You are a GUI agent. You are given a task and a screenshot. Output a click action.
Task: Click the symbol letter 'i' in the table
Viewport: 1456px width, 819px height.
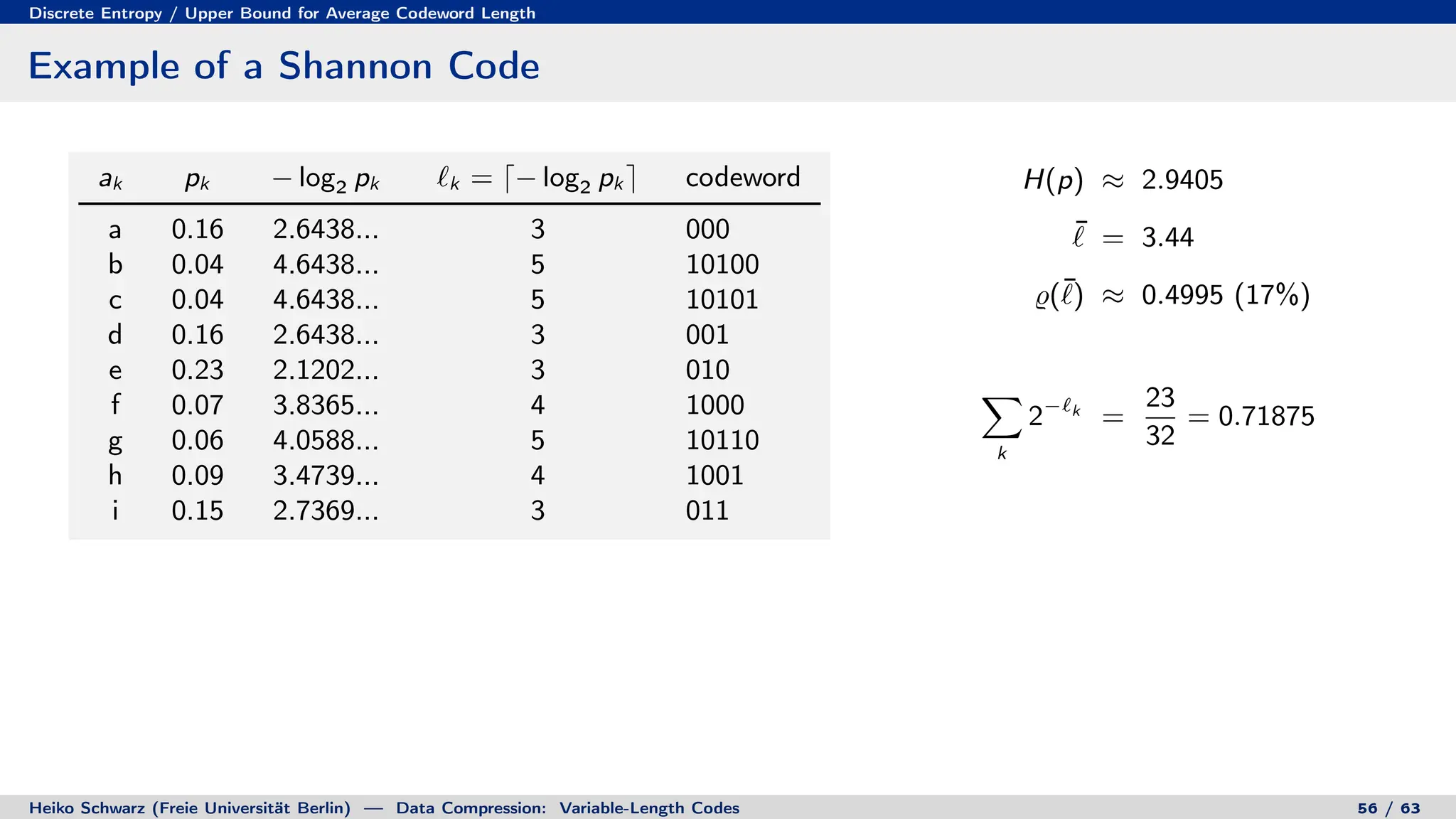115,510
